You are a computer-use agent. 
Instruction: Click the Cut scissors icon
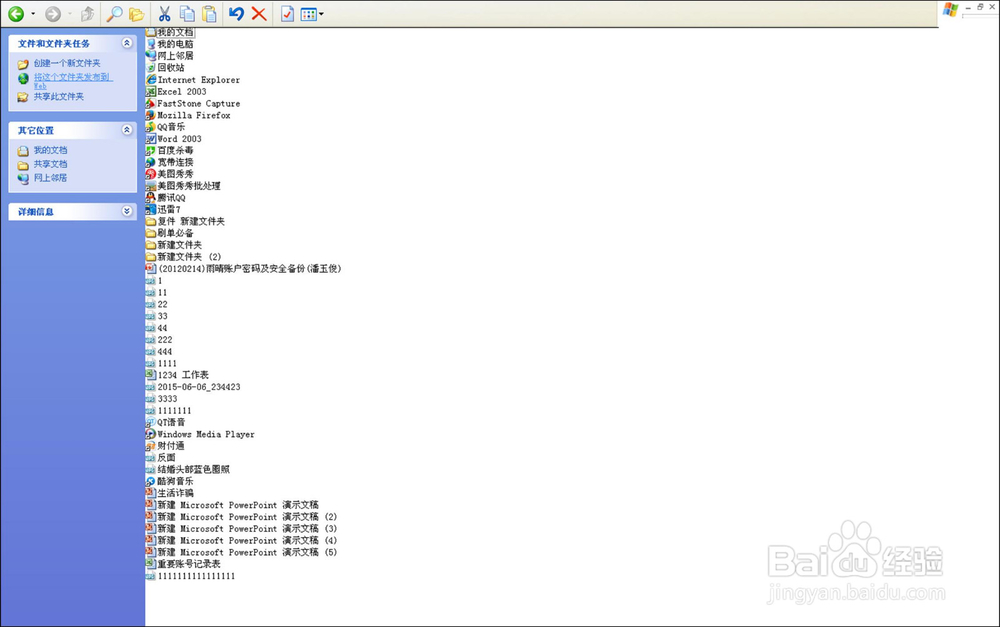(165, 13)
